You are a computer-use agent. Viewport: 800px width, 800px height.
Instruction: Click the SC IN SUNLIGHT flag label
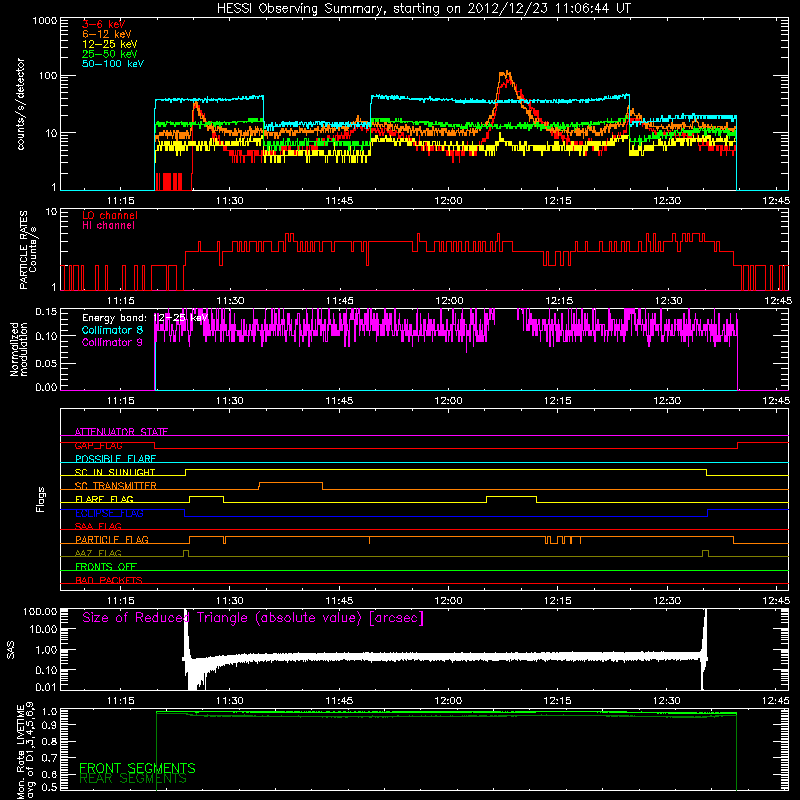coord(115,472)
